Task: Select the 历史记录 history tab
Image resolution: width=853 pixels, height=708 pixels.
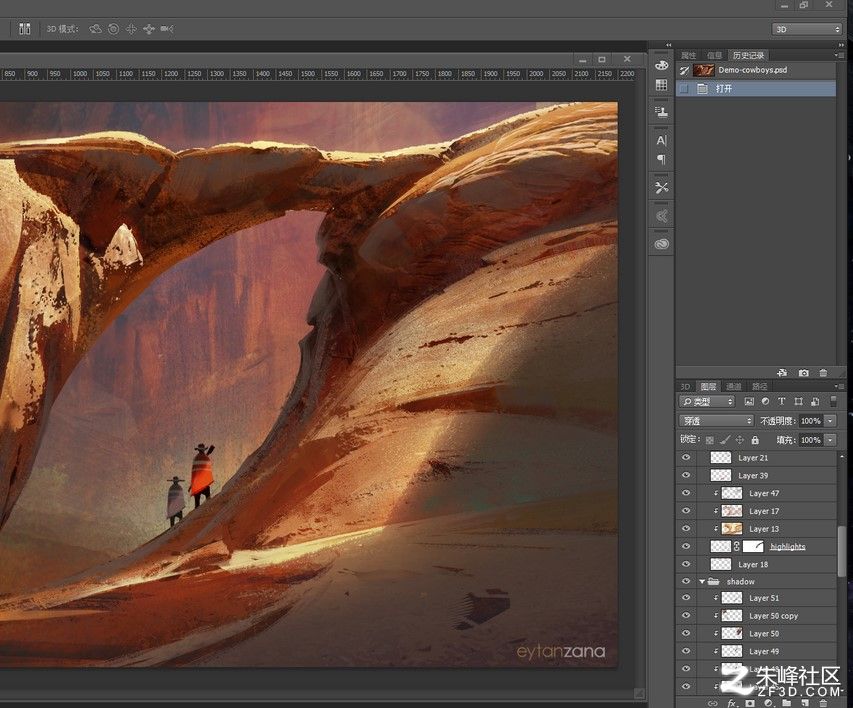Action: [748, 55]
